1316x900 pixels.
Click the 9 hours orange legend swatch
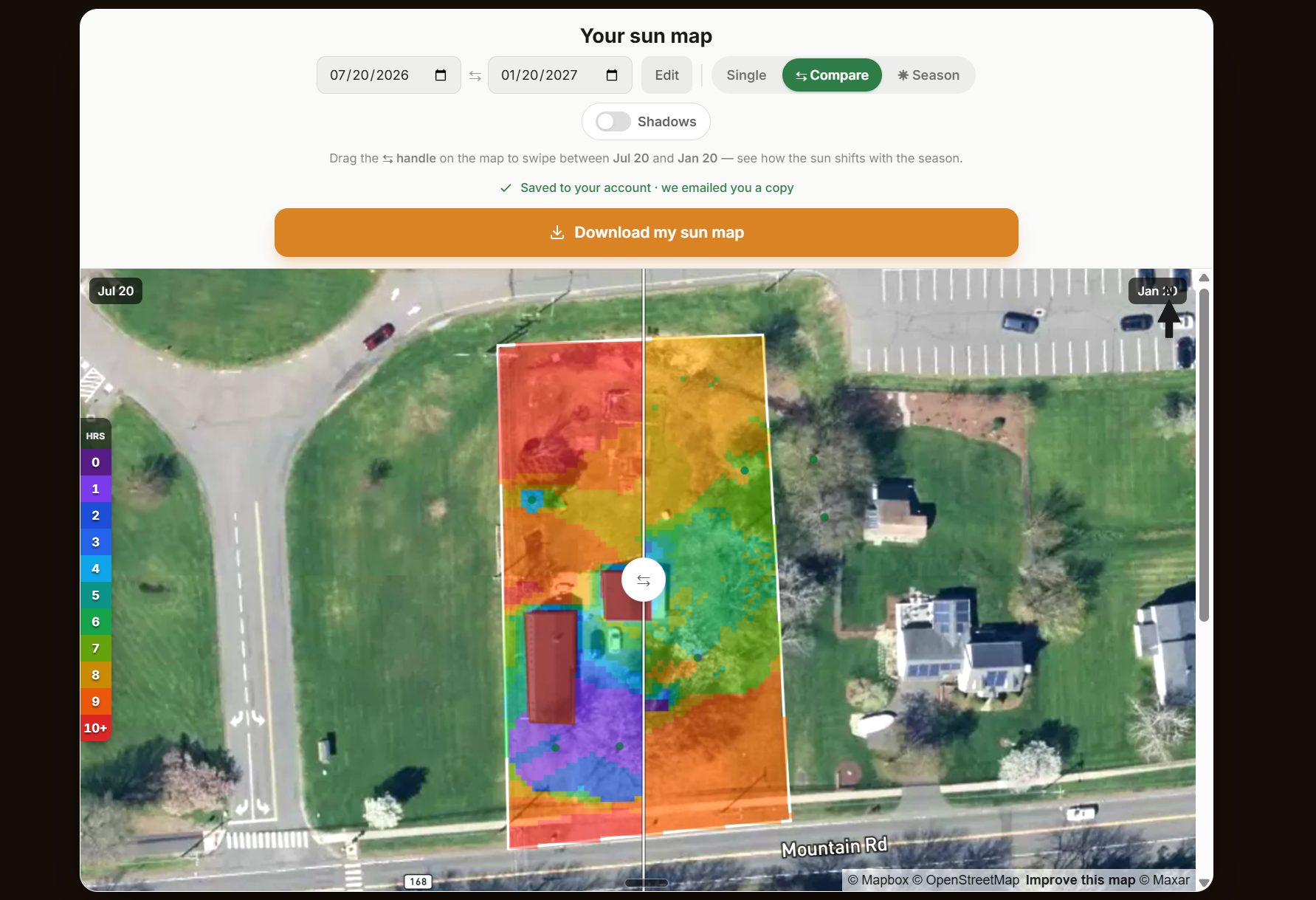click(x=96, y=701)
